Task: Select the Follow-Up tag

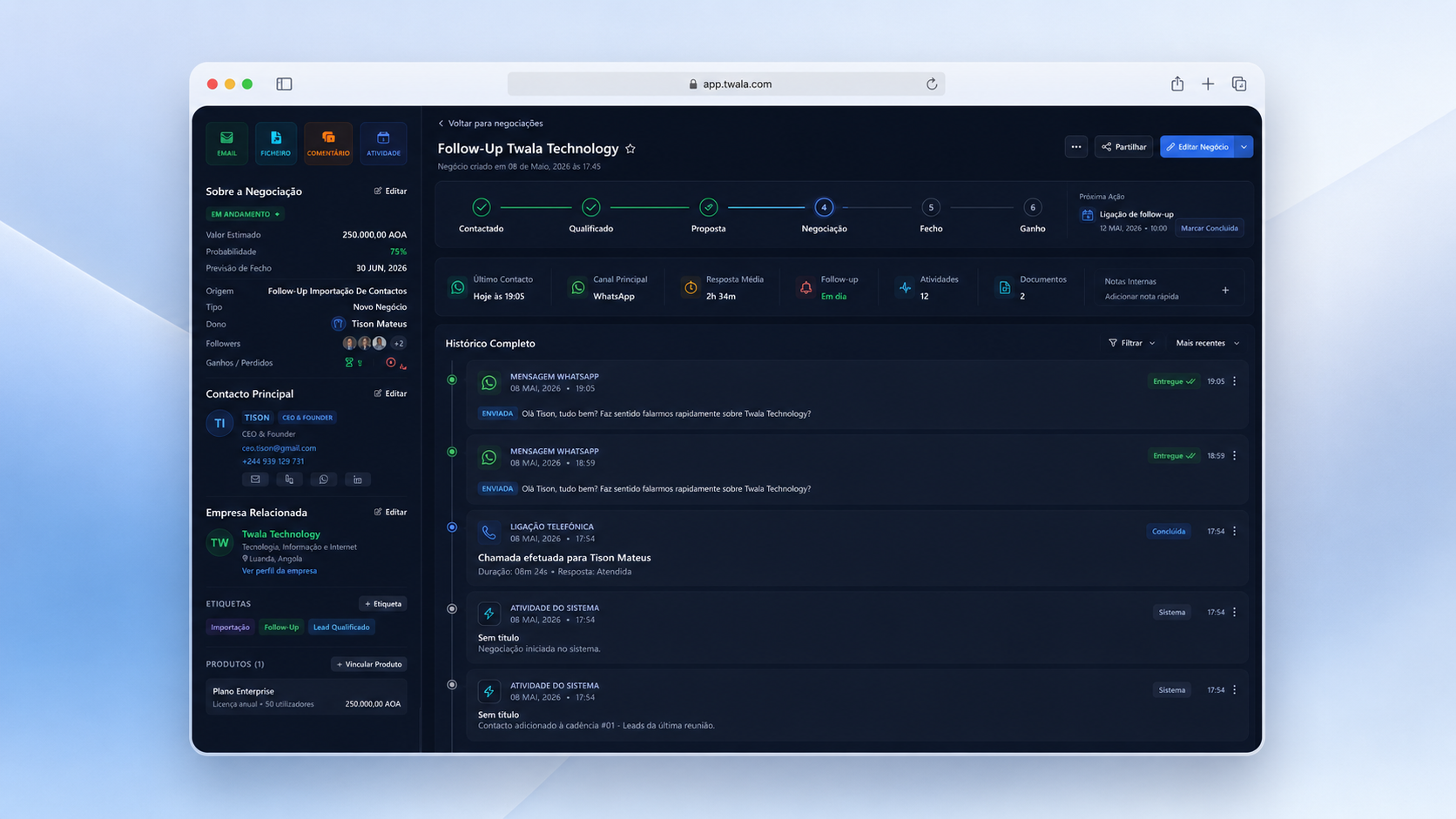Action: (x=281, y=628)
